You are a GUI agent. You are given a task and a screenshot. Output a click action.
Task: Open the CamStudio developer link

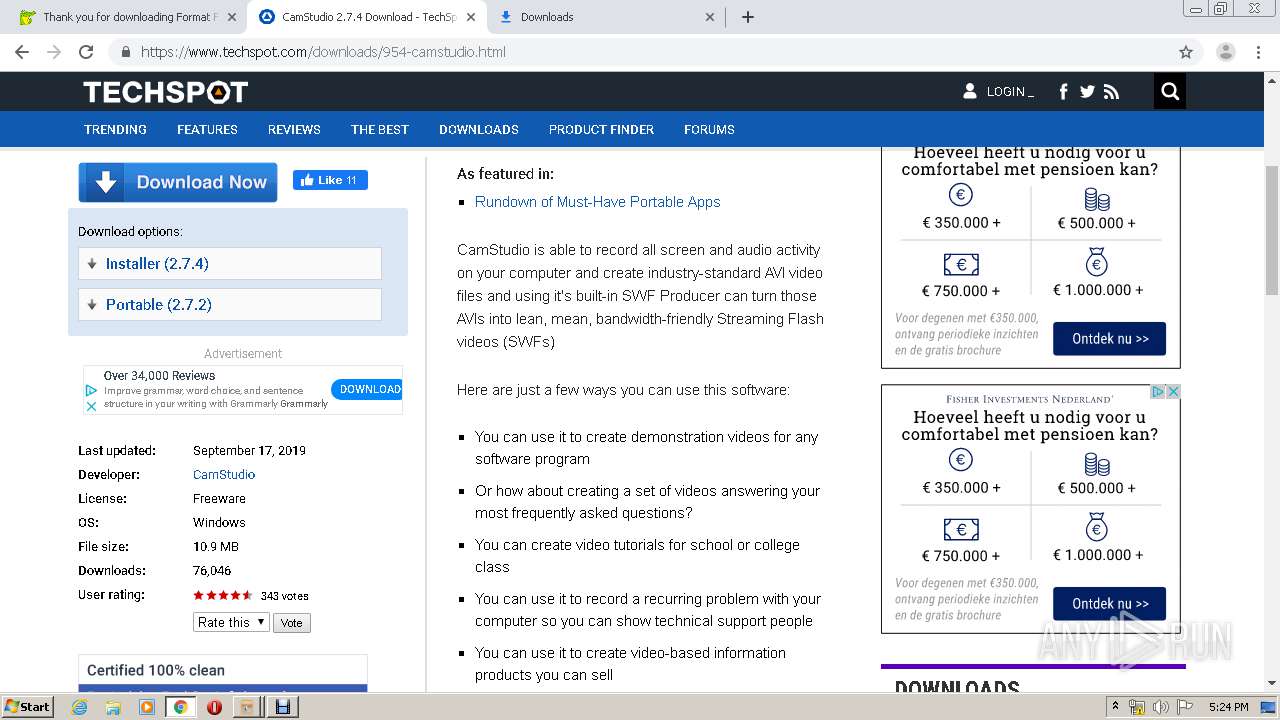point(224,475)
